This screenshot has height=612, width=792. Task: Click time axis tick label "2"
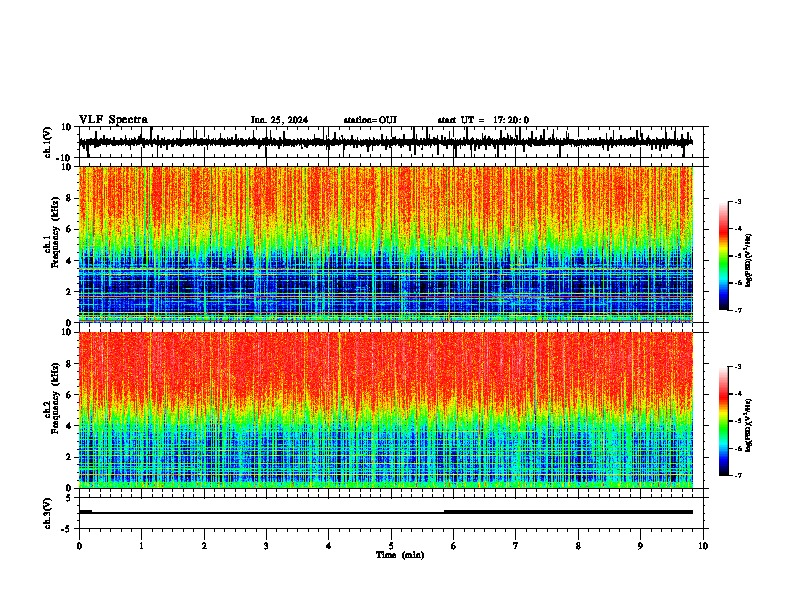204,546
